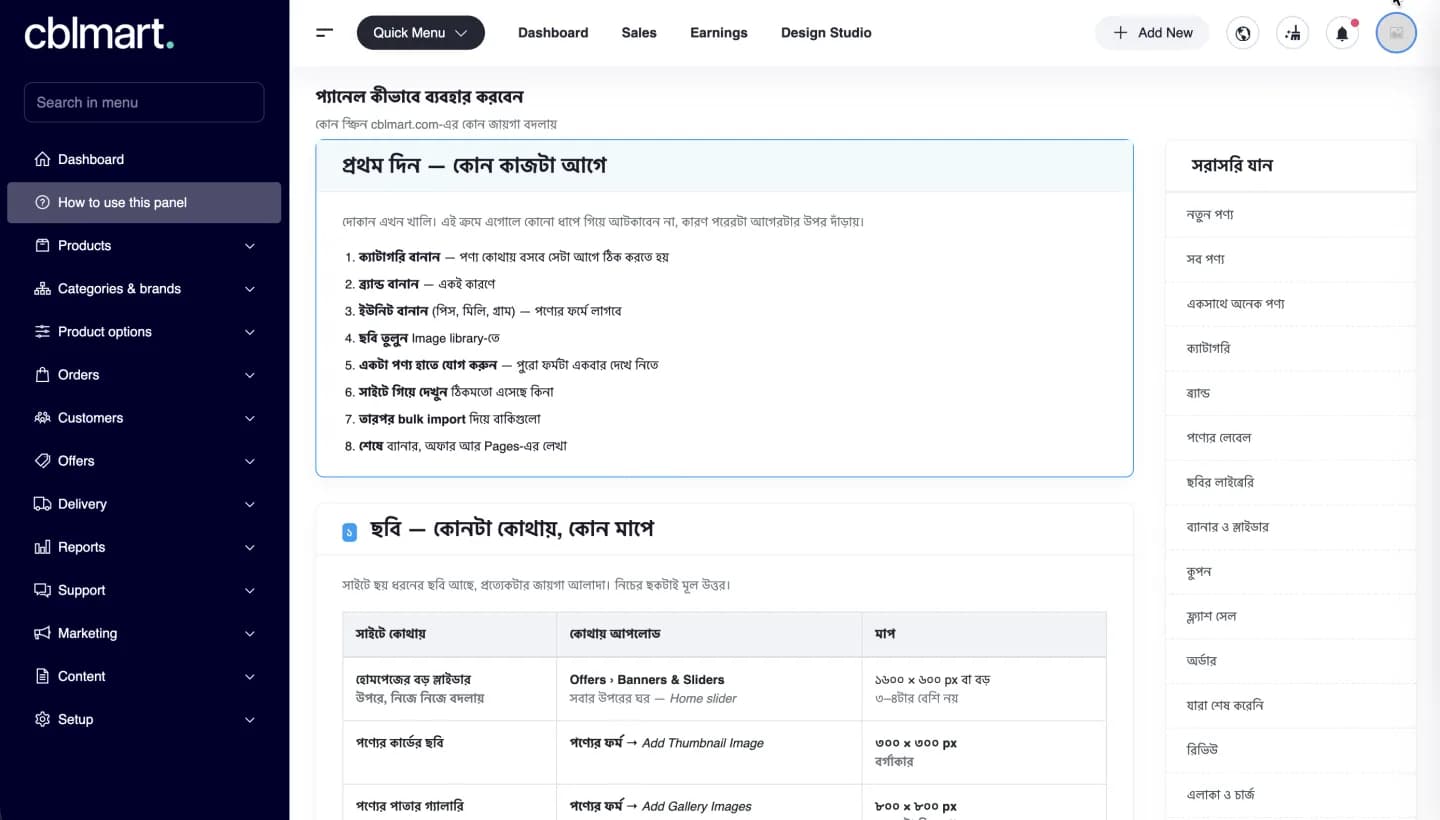Click the Marketing megaphone icon

(42, 632)
